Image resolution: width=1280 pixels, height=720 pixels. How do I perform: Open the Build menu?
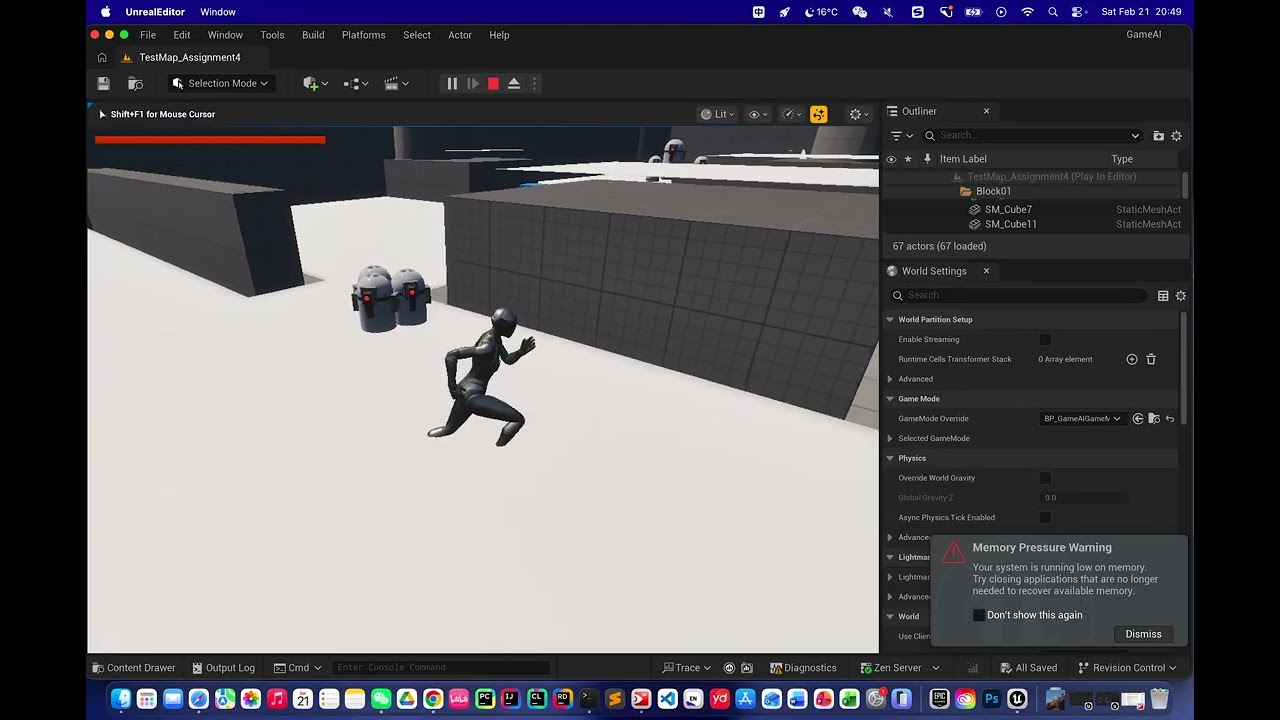(x=313, y=35)
